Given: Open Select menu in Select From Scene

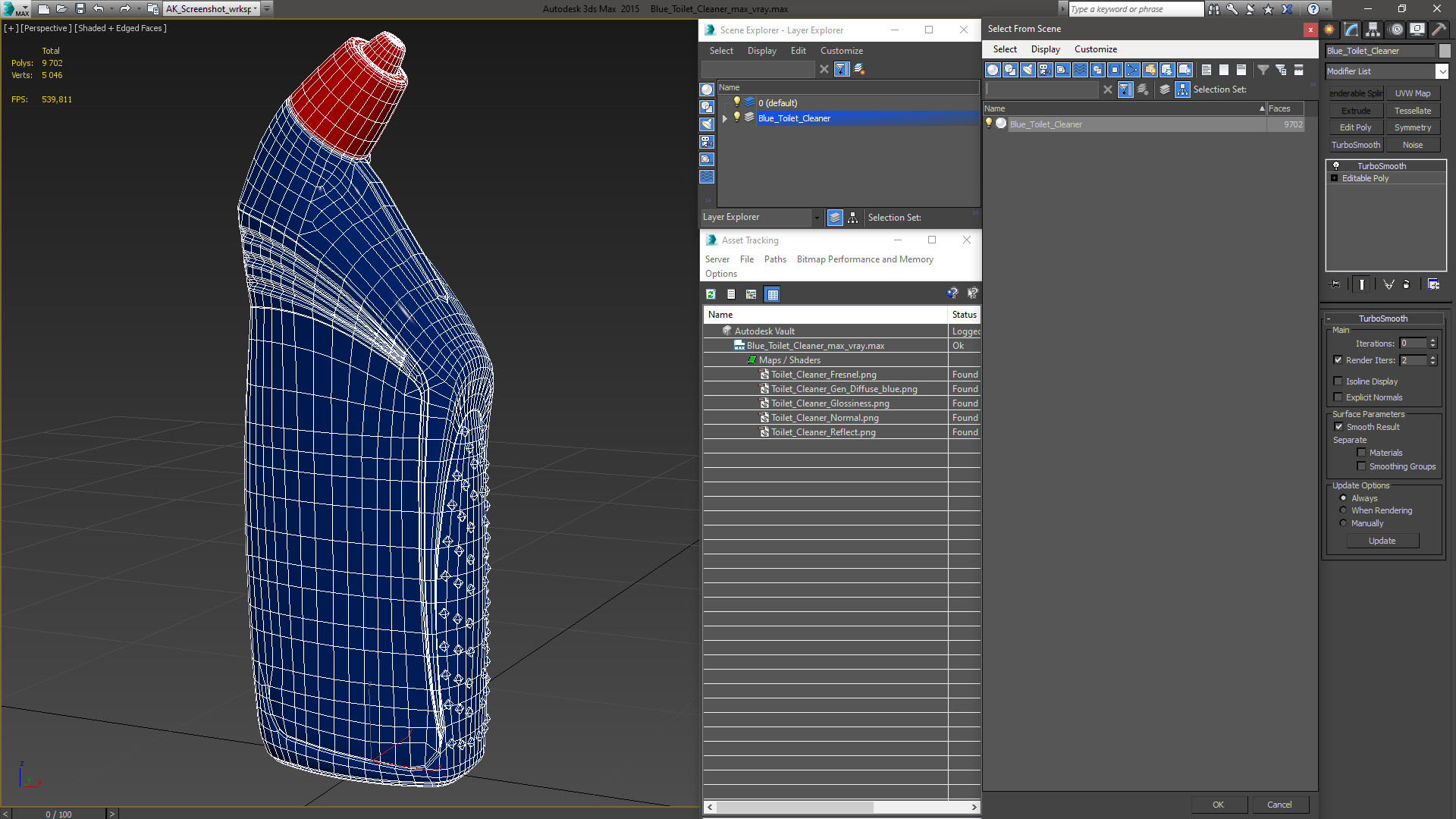Looking at the screenshot, I should 1005,49.
